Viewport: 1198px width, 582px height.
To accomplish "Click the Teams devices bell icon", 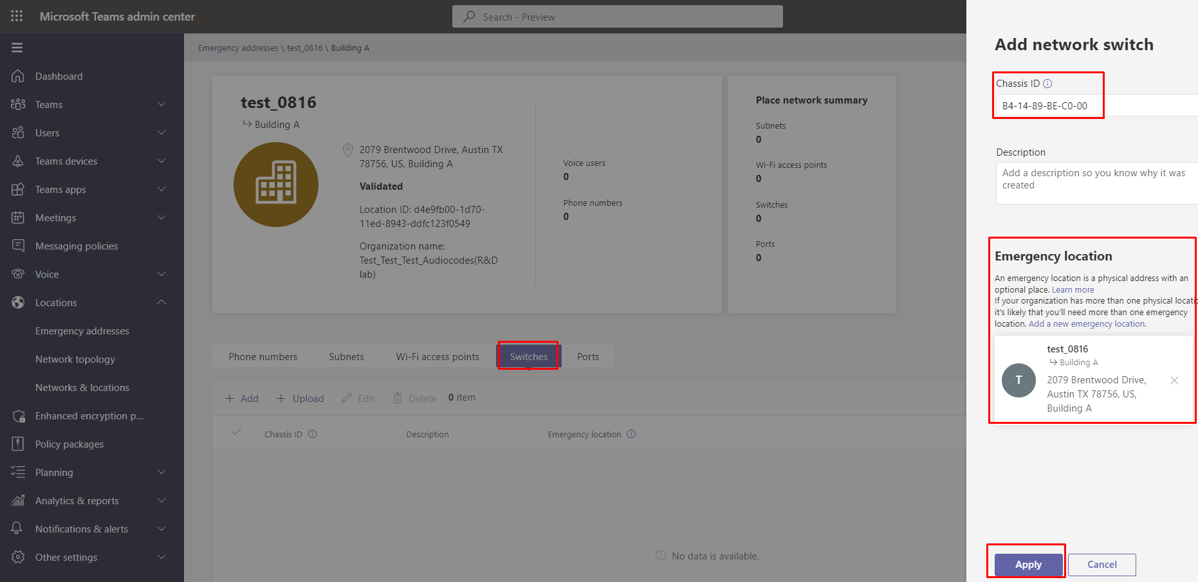I will [18, 161].
